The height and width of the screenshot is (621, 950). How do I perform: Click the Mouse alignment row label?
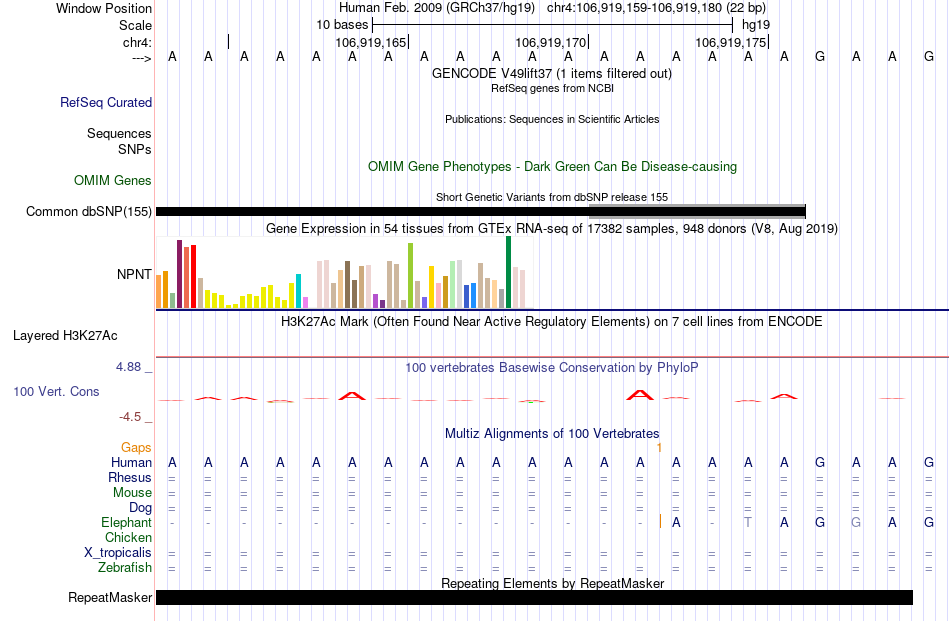pos(132,493)
